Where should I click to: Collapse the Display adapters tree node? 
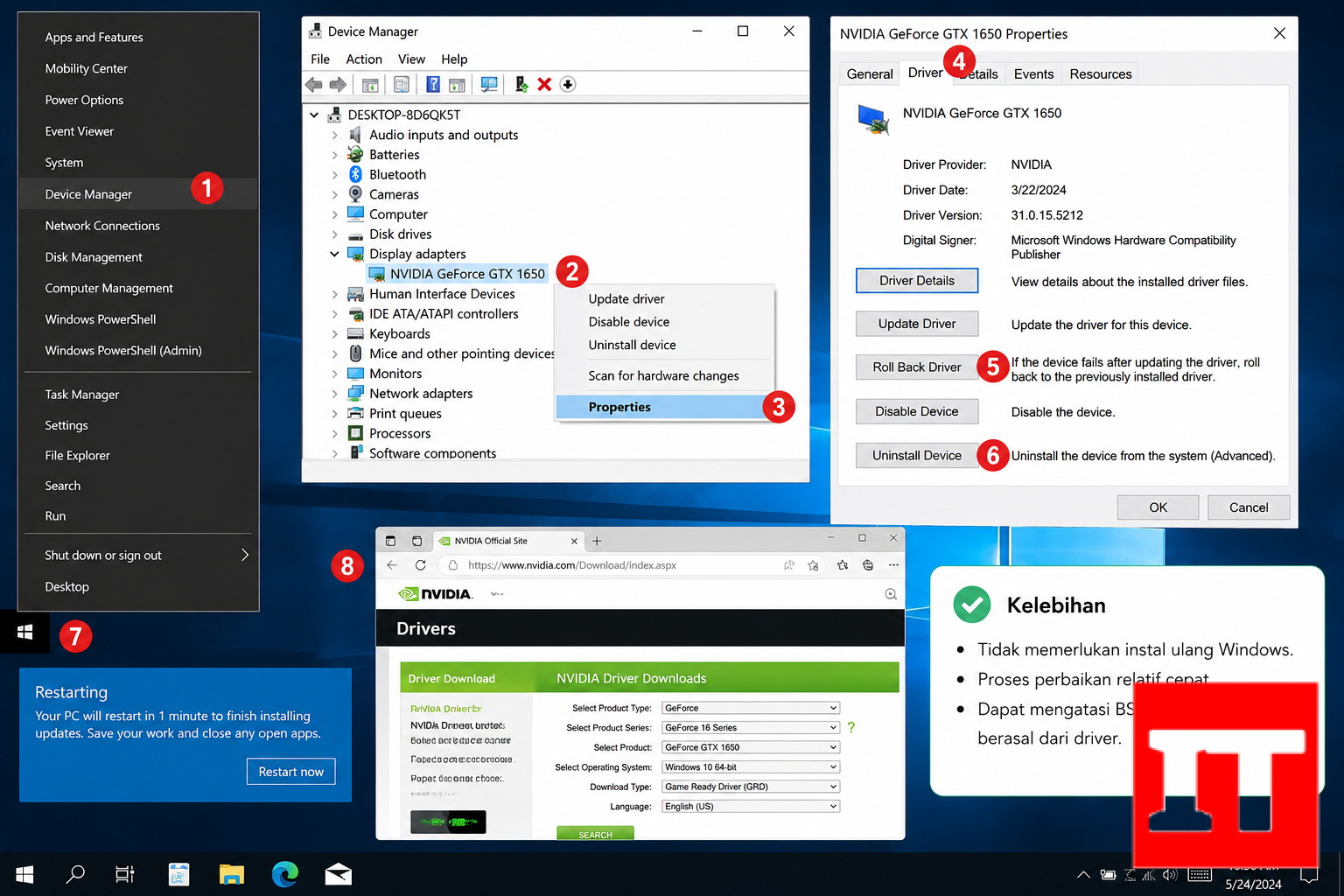tap(334, 254)
